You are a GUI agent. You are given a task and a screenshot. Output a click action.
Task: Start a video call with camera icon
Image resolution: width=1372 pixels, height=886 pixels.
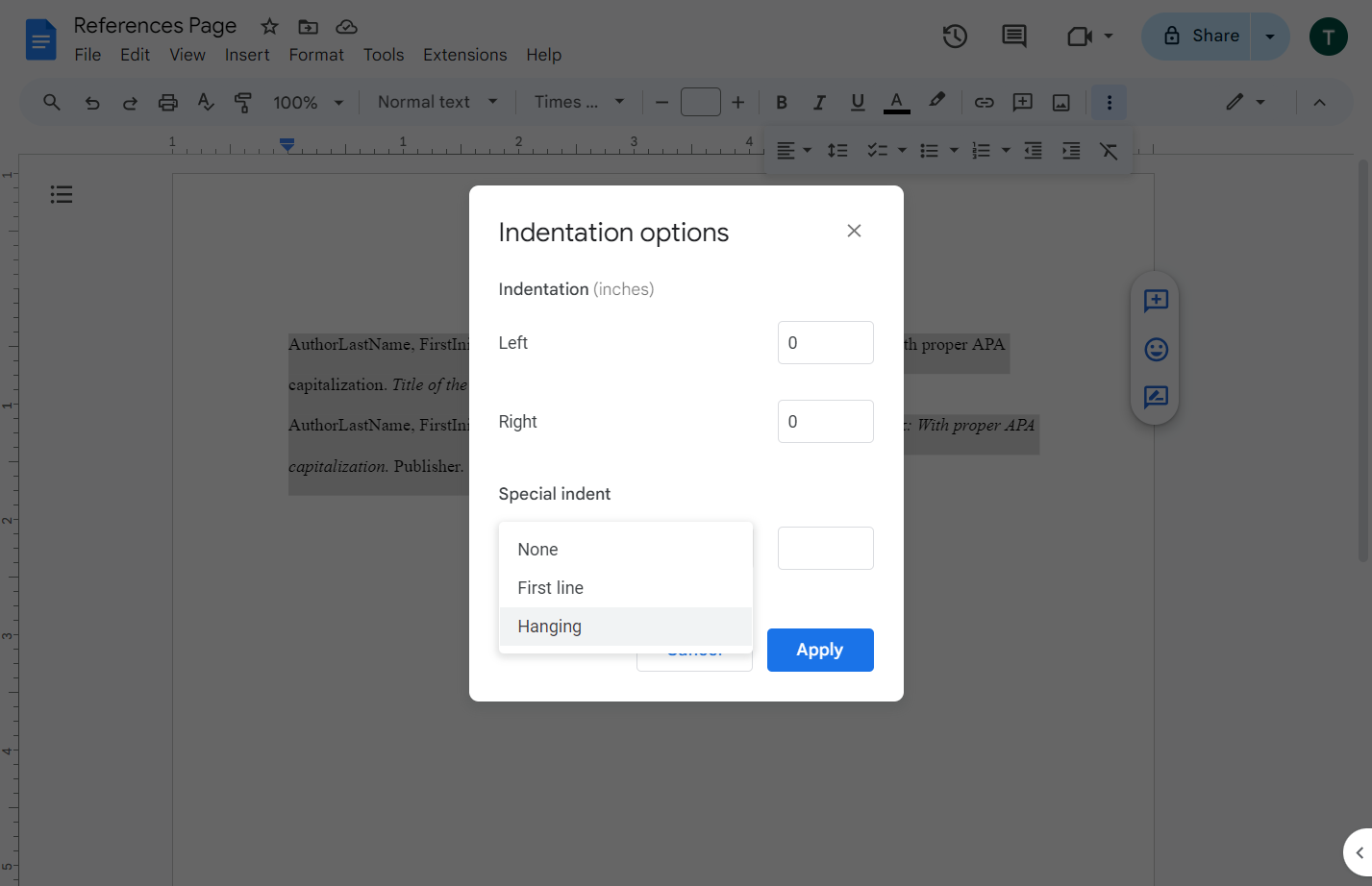1081,37
